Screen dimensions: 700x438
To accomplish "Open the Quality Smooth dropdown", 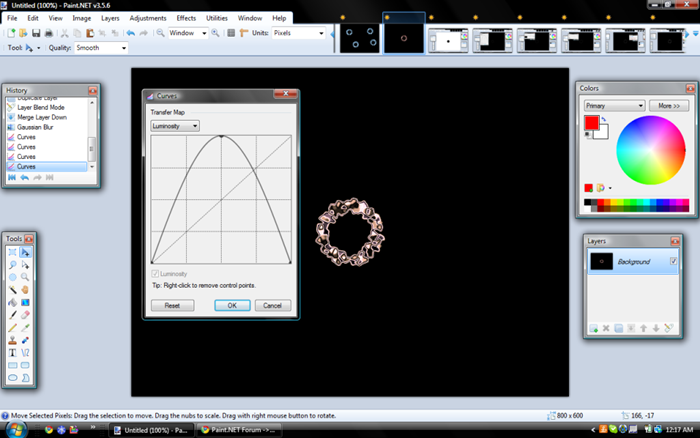I will pyautogui.click(x=101, y=48).
